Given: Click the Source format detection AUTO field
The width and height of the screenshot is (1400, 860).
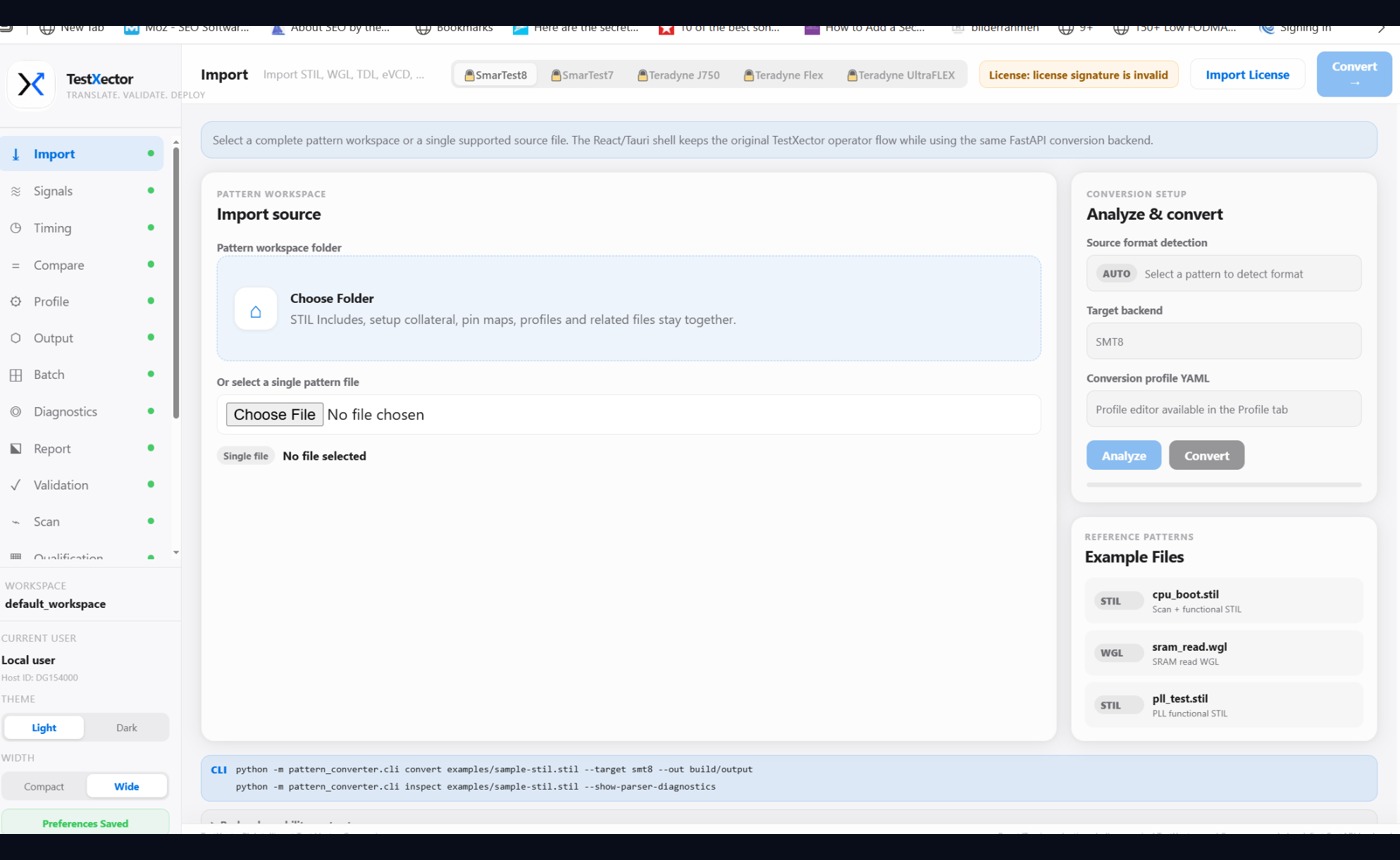Looking at the screenshot, I should point(1224,273).
